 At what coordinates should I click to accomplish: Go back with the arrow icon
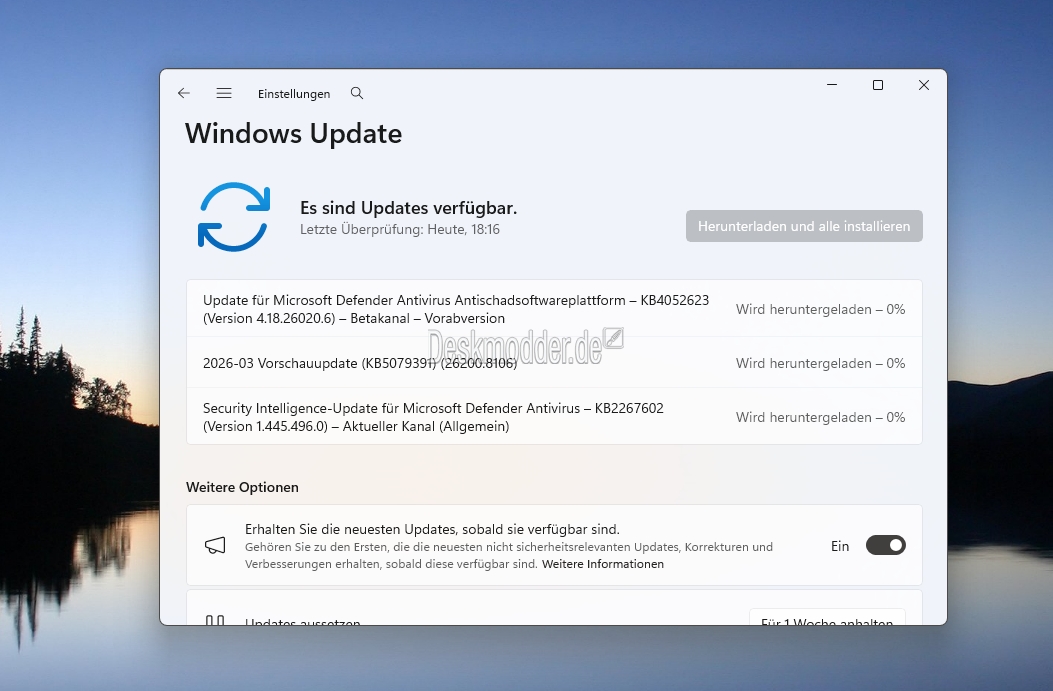tap(184, 93)
